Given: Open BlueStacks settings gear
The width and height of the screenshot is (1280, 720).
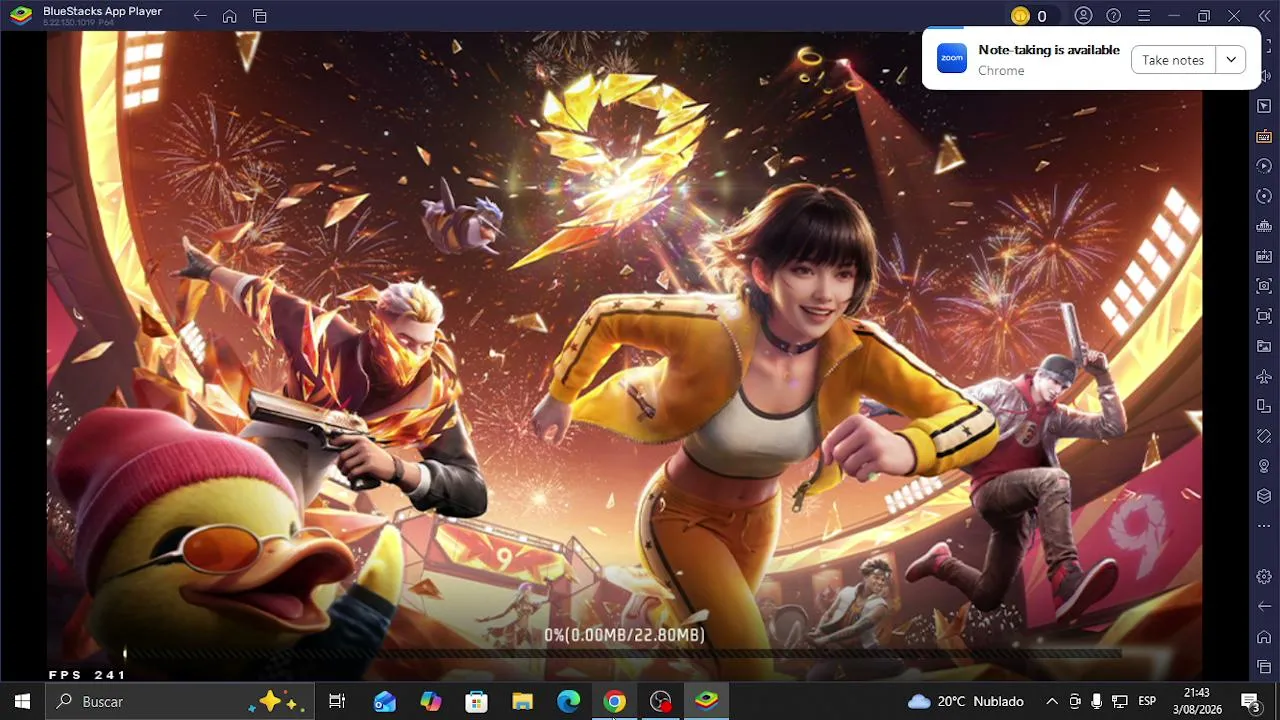Looking at the screenshot, I should [1264, 577].
